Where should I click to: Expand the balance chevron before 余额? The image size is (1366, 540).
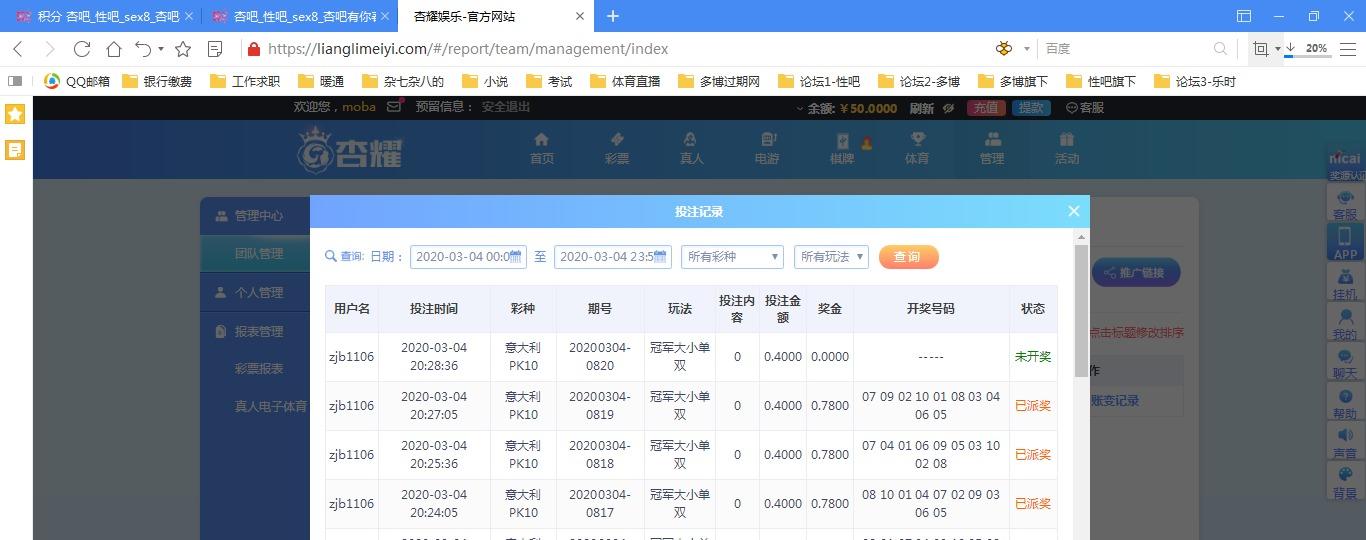click(x=798, y=108)
